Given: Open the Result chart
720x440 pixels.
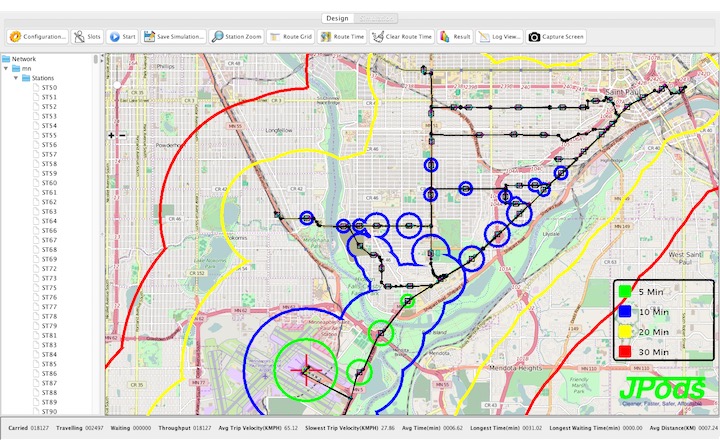Looking at the screenshot, I should (455, 36).
